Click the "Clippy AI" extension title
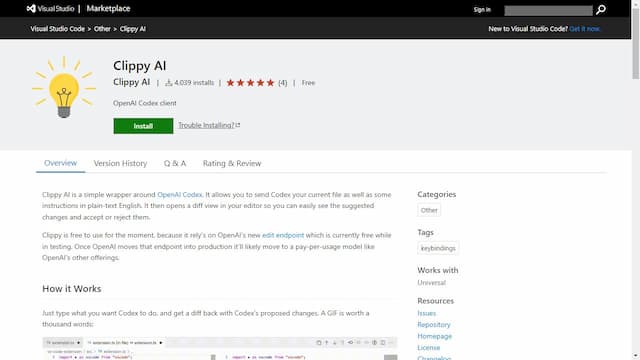 click(x=140, y=66)
